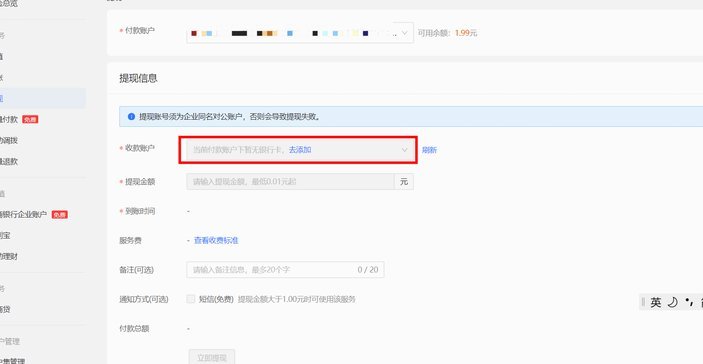The height and width of the screenshot is (364, 703).
Task: Open sidebar item ending in 理财
Action: pyautogui.click(x=9, y=256)
